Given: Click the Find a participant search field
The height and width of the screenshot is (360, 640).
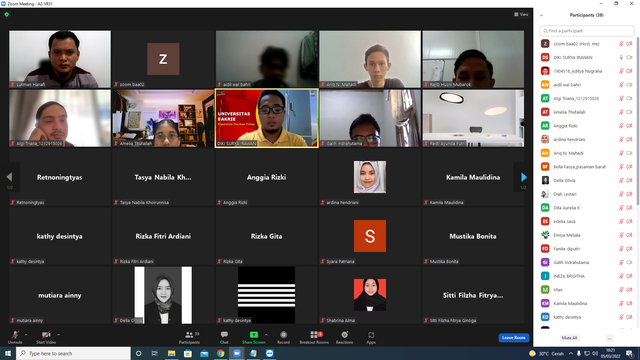Looking at the screenshot, I should pos(587,31).
